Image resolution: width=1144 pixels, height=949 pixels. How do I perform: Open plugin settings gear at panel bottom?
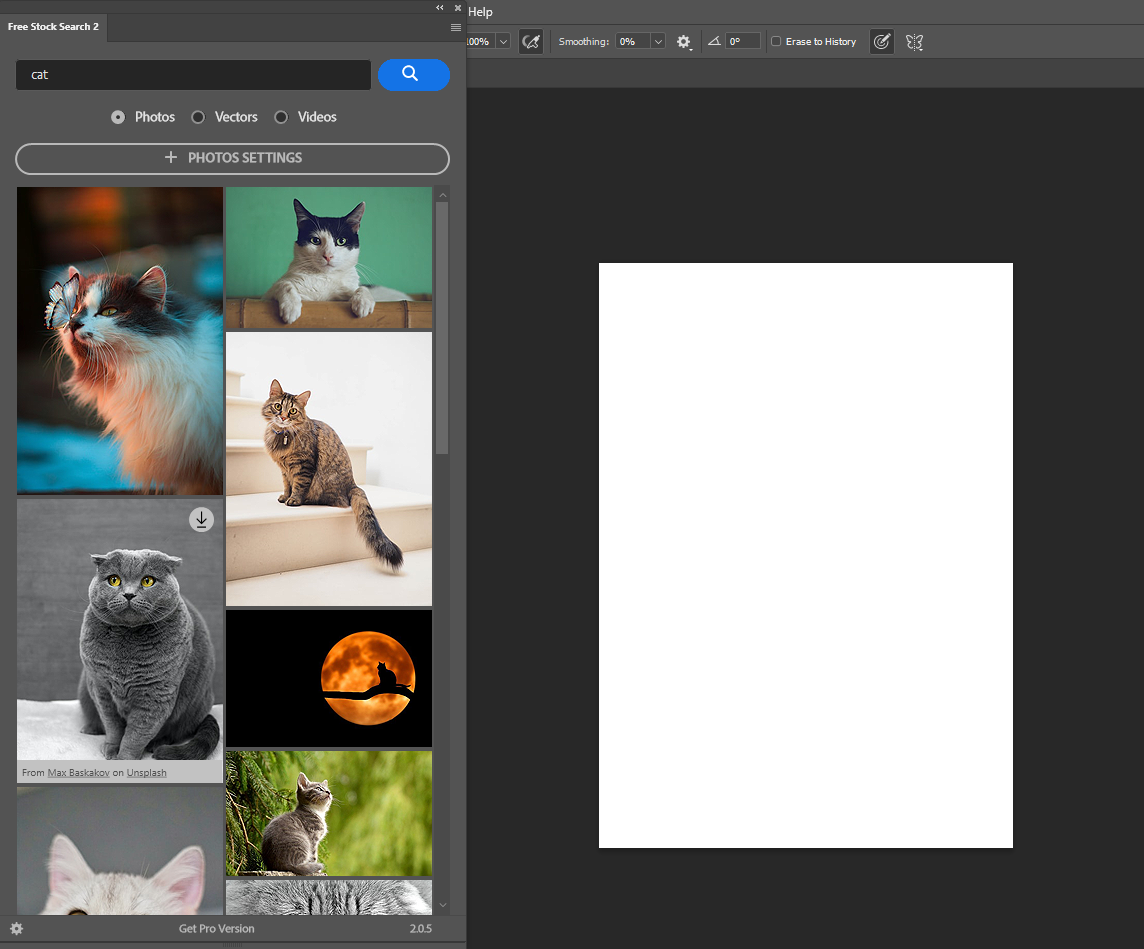tap(16, 928)
